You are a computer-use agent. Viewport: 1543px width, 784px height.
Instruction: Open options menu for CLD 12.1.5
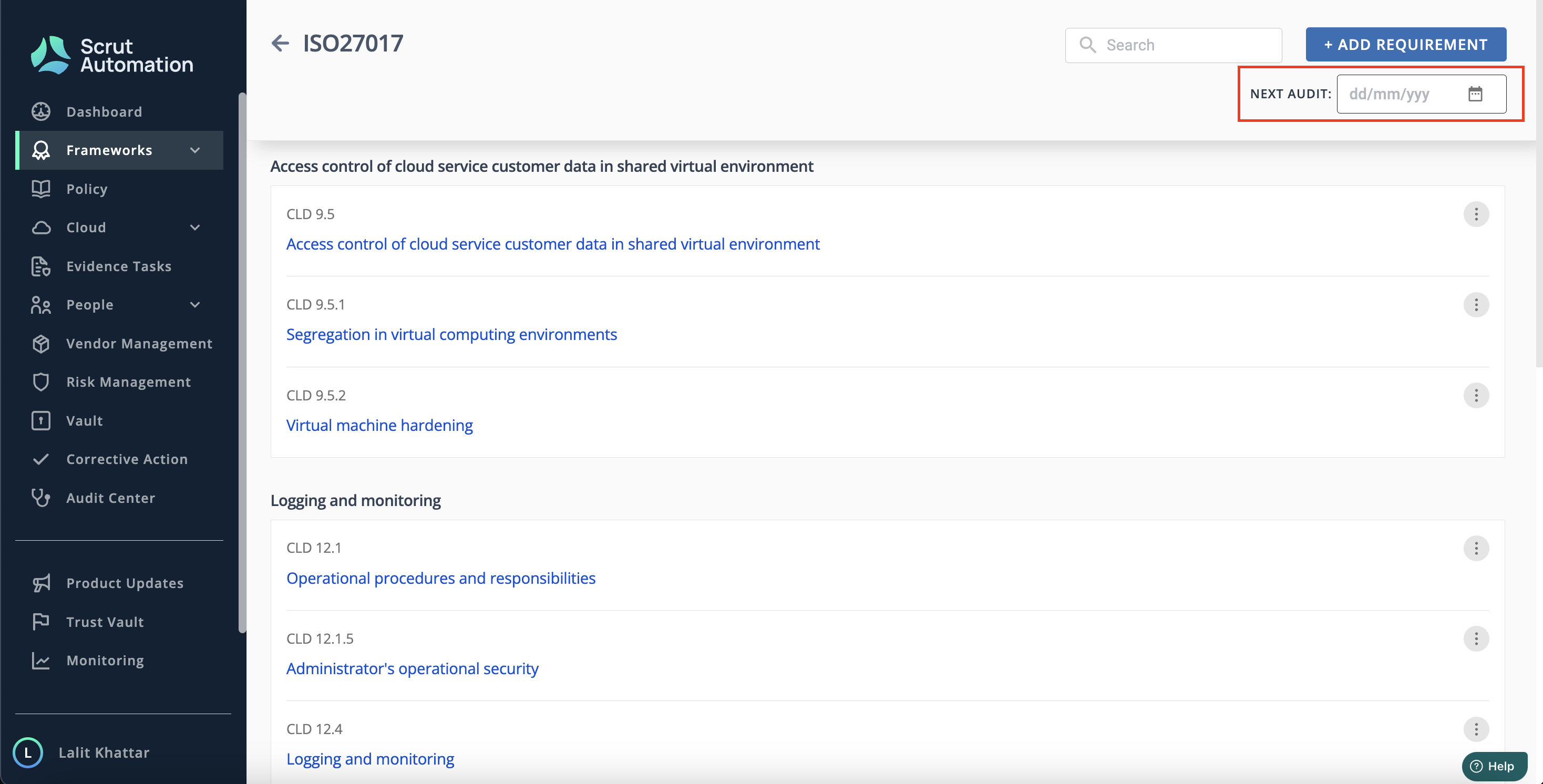[x=1476, y=638]
